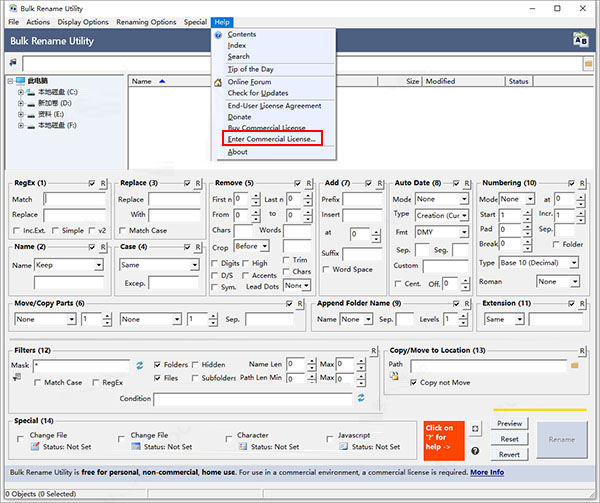The width and height of the screenshot is (600, 503).
Task: Click the Revert button
Action: [509, 455]
